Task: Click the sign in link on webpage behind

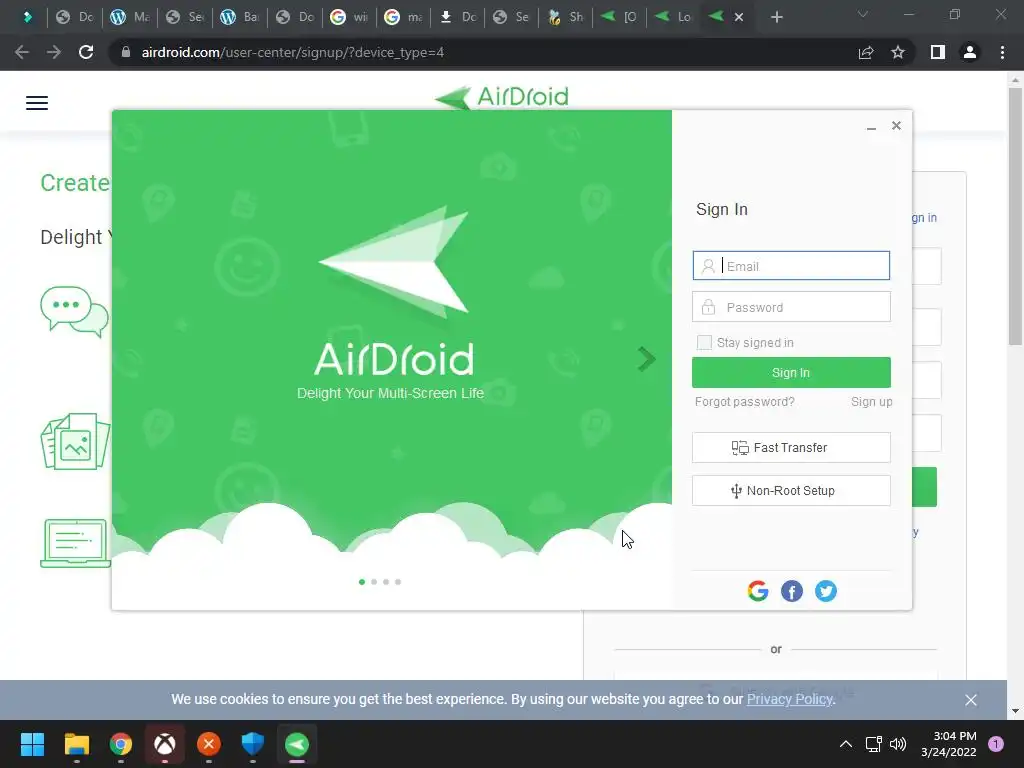Action: tap(924, 217)
